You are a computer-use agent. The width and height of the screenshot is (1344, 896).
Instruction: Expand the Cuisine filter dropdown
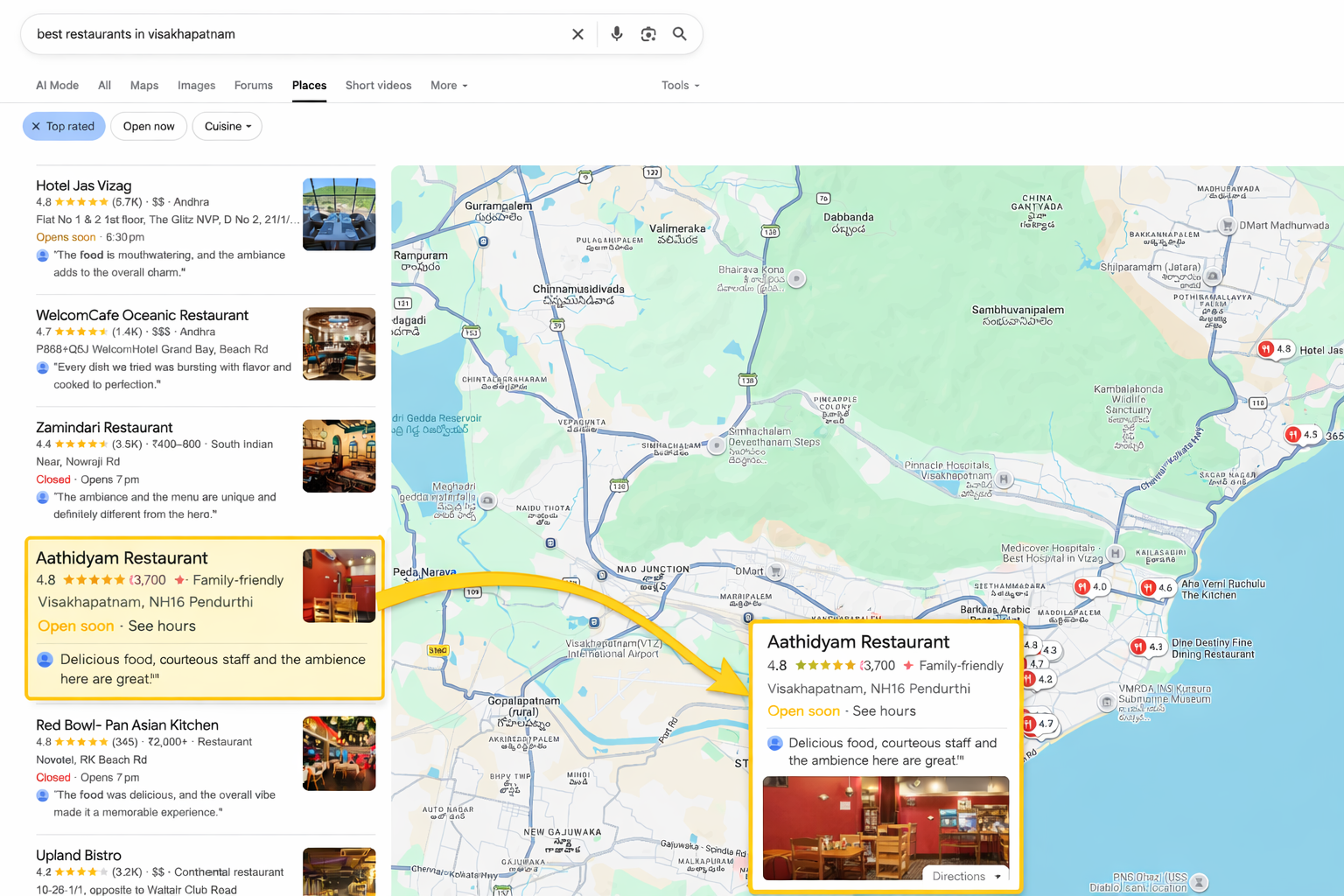click(x=227, y=127)
